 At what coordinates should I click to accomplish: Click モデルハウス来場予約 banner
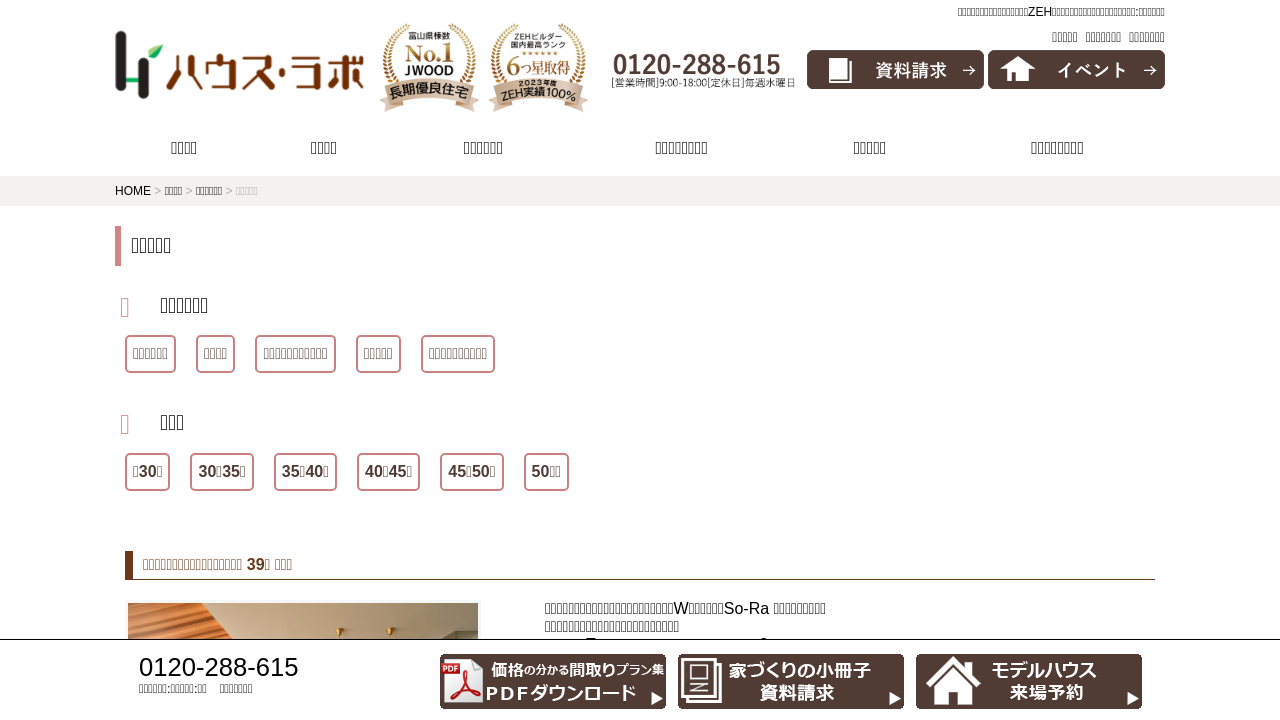(1029, 682)
